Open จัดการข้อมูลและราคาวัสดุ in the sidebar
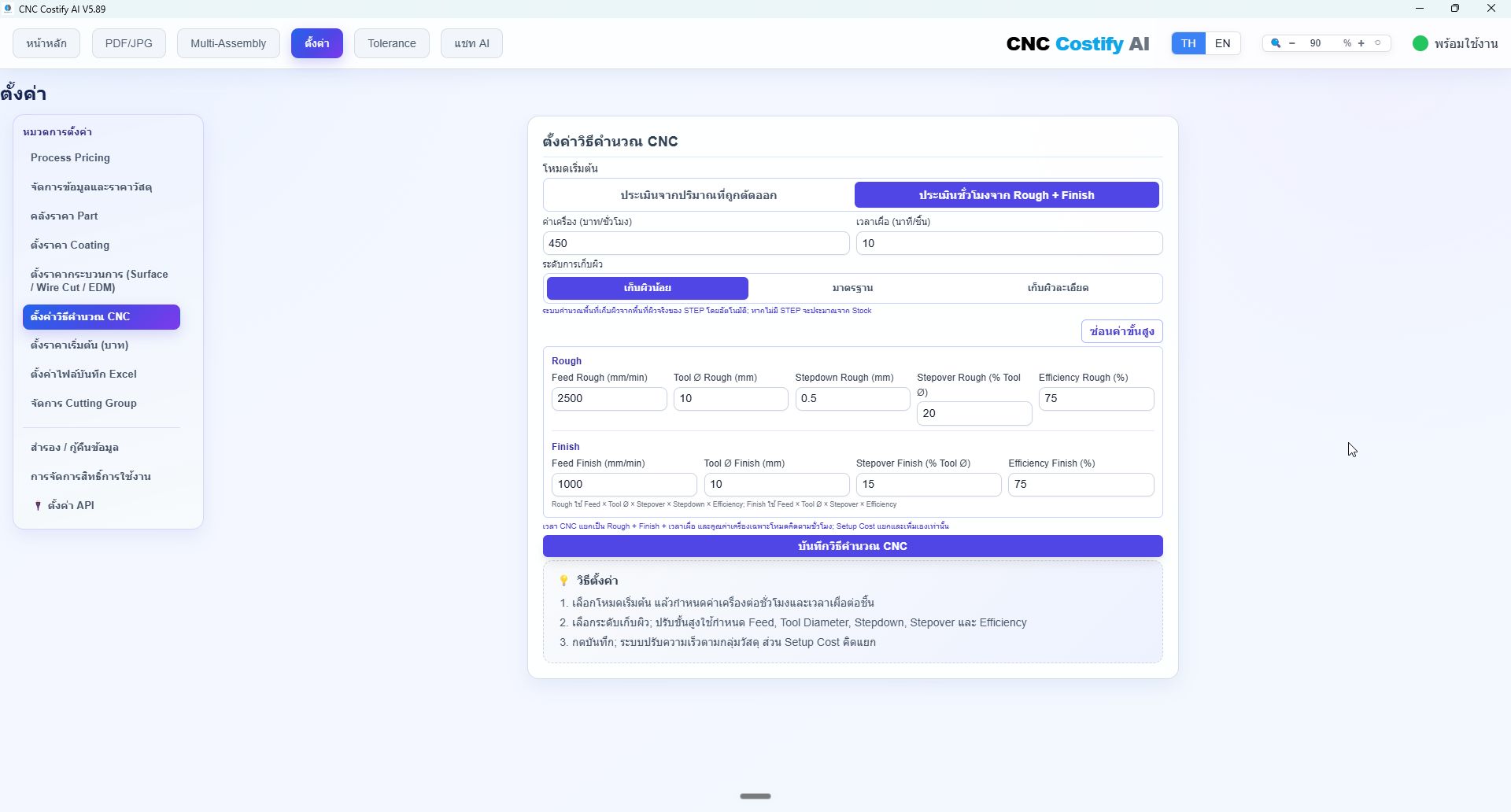The width and height of the screenshot is (1511, 812). (x=102, y=187)
